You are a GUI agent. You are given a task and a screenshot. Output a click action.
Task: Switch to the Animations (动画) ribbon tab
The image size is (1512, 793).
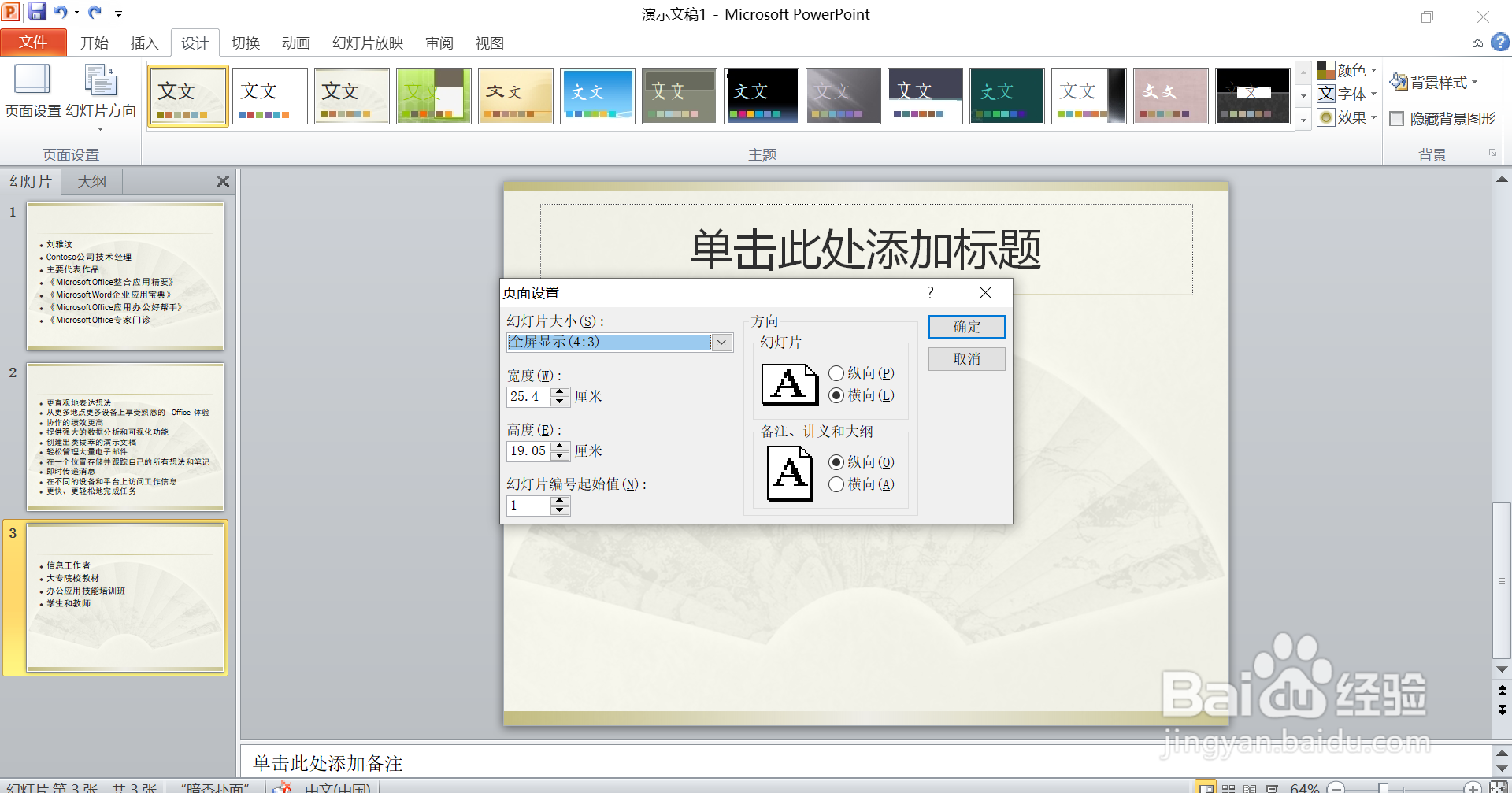[x=296, y=43]
